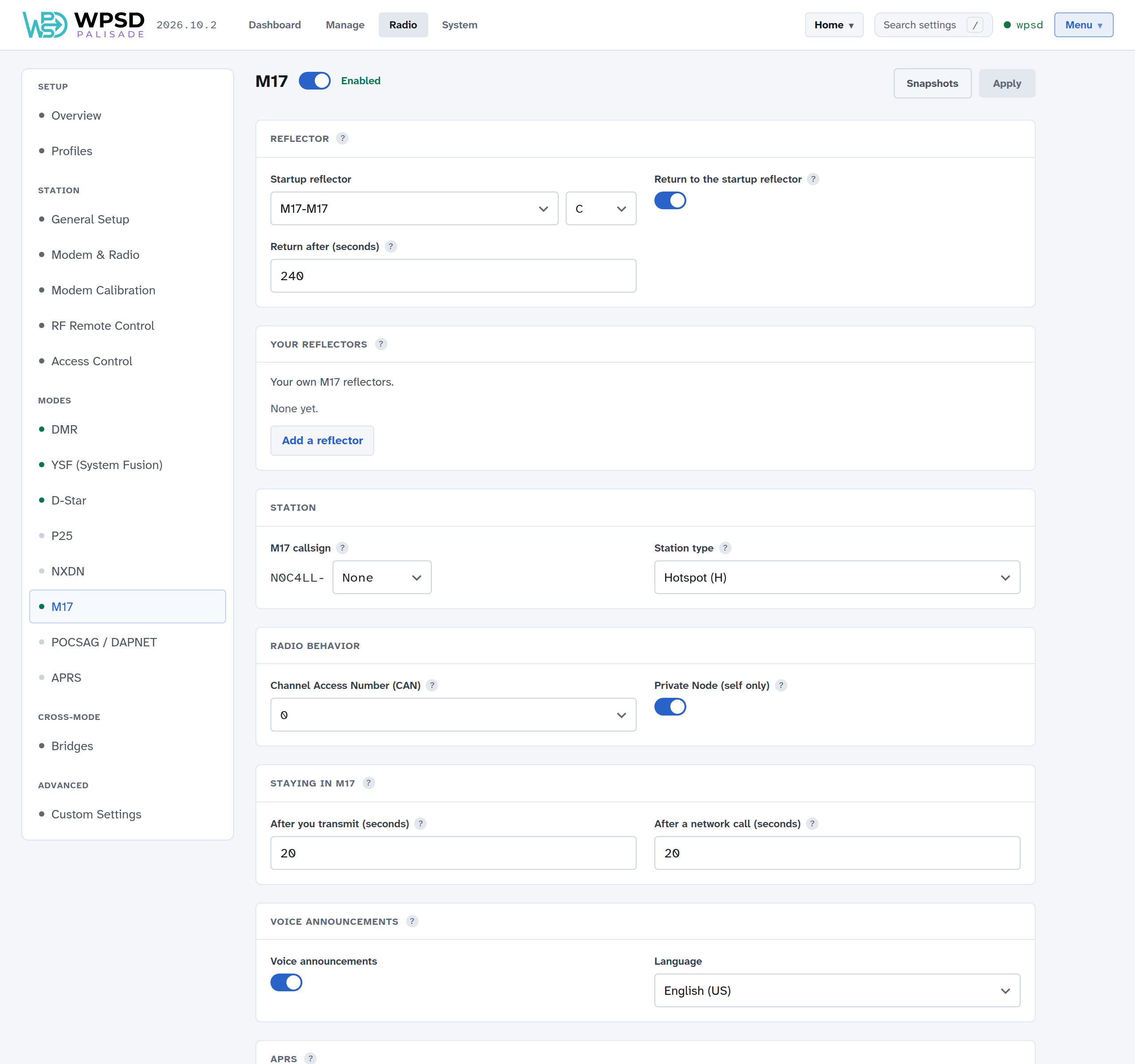Toggle the Voice announcements switch
The image size is (1135, 1064).
pos(286,983)
